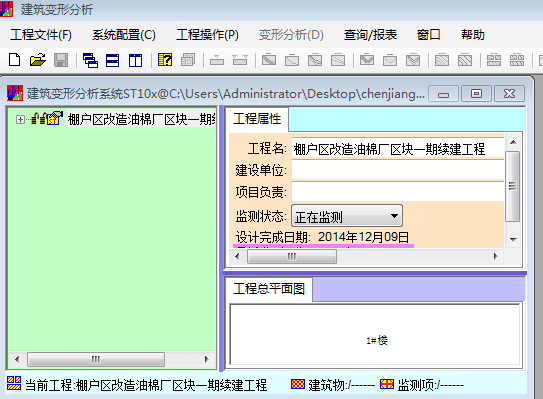Viewport: 543px width, 399px height.
Task: Click the red 建筑物 status bar icon
Action: click(x=298, y=384)
